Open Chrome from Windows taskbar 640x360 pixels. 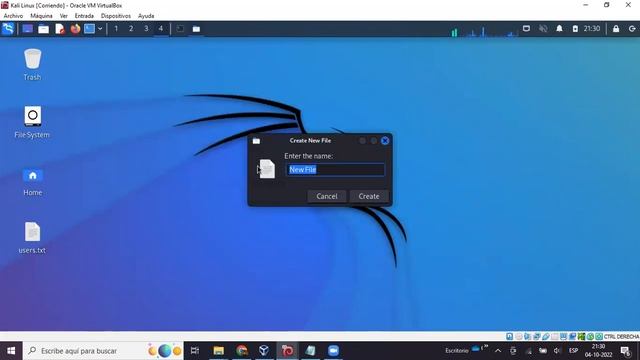[242, 351]
